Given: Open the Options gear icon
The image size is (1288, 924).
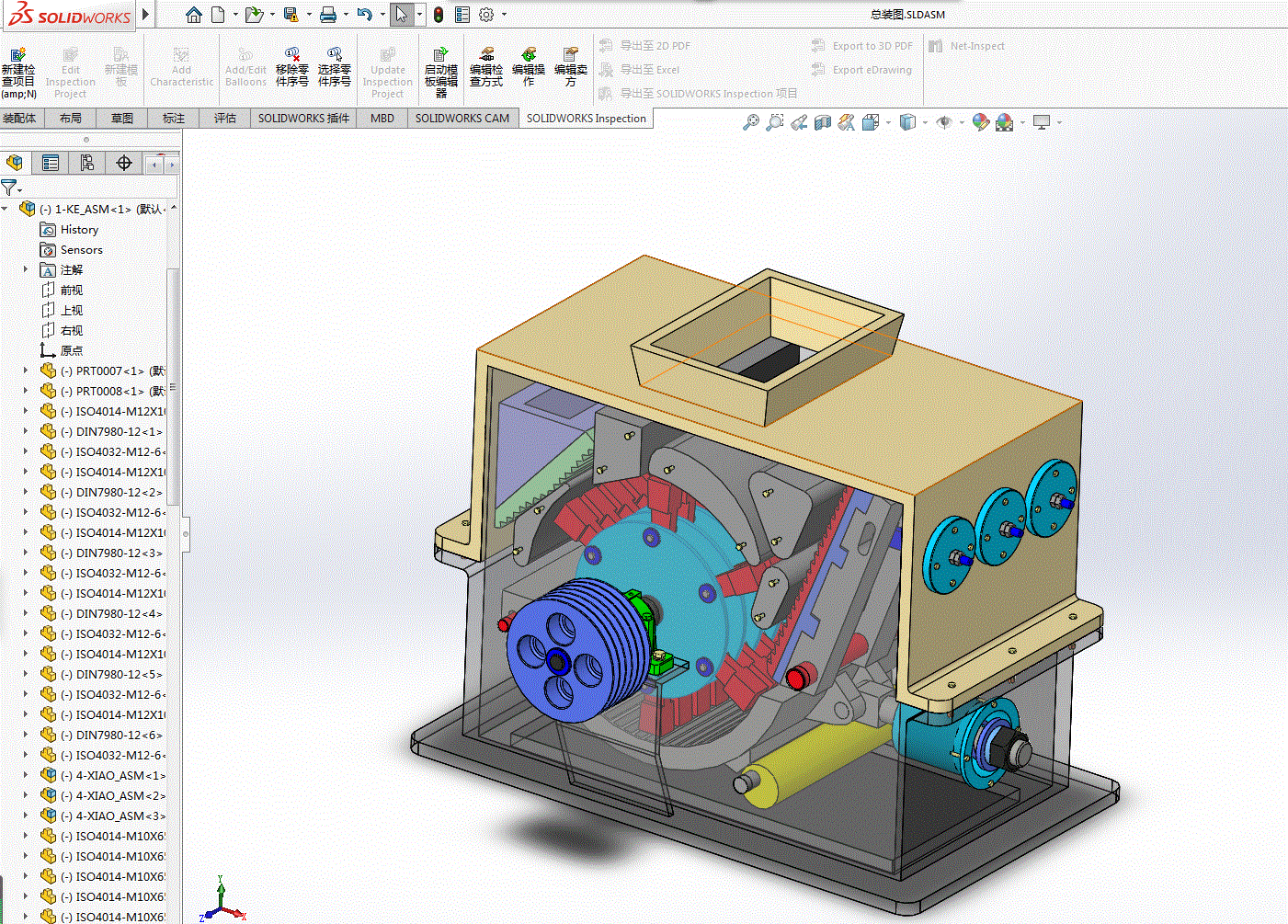Looking at the screenshot, I should pos(486,15).
